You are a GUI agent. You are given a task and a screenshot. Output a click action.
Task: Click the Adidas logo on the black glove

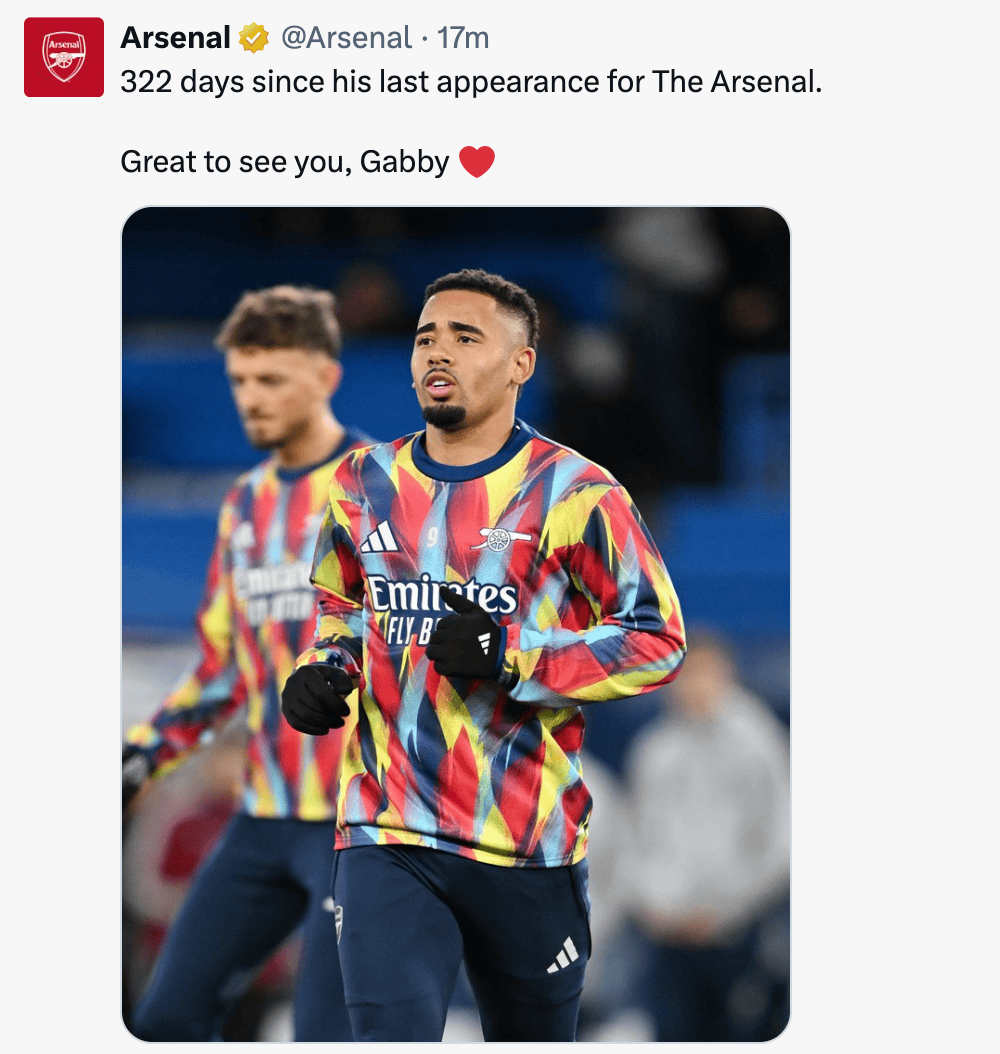[x=486, y=642]
